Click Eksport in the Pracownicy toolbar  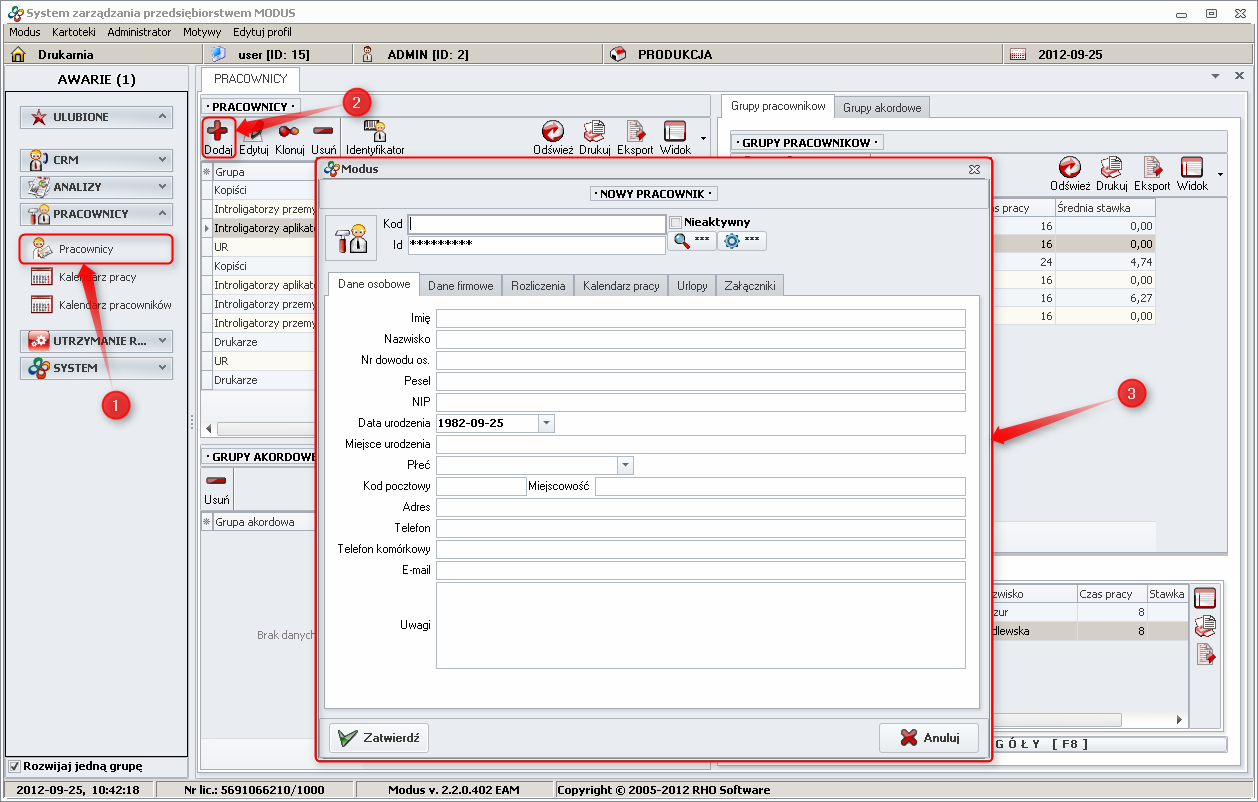pyautogui.click(x=635, y=132)
